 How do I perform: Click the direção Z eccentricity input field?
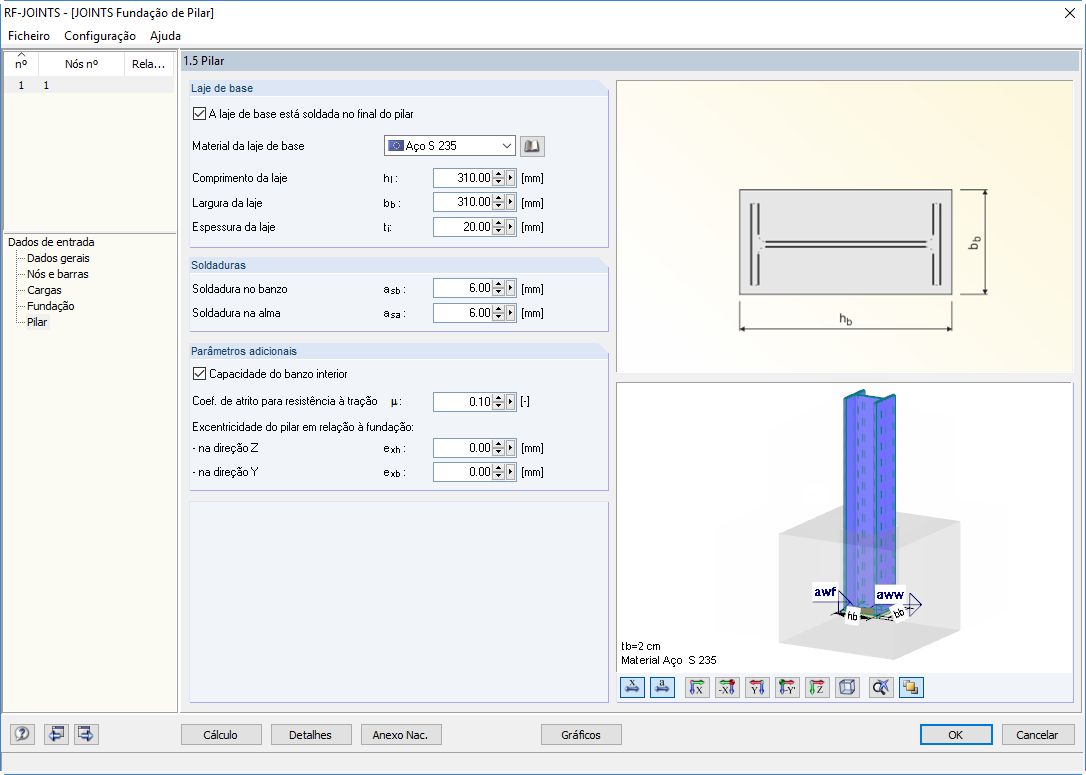coord(463,448)
